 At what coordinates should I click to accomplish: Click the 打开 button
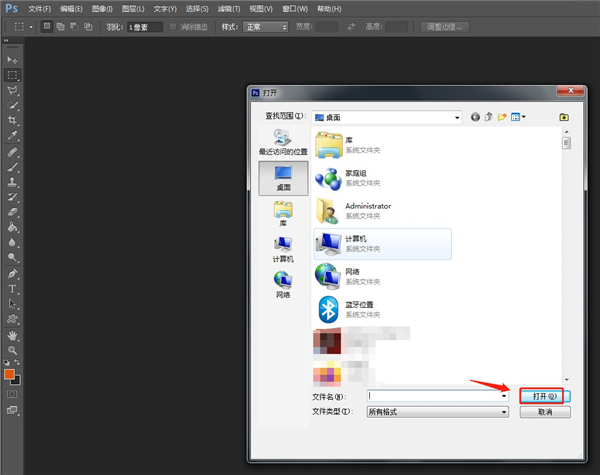[x=545, y=395]
